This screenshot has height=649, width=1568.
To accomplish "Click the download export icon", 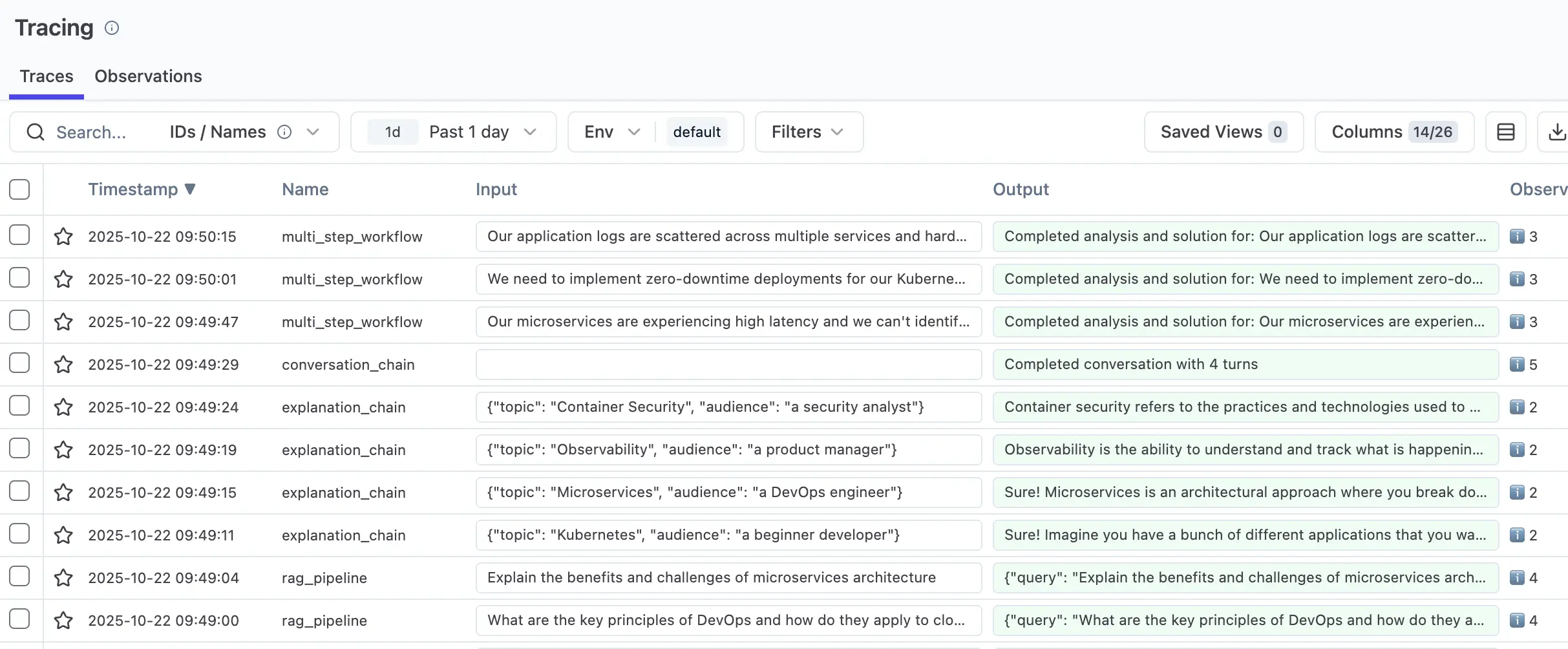I will (x=1556, y=132).
